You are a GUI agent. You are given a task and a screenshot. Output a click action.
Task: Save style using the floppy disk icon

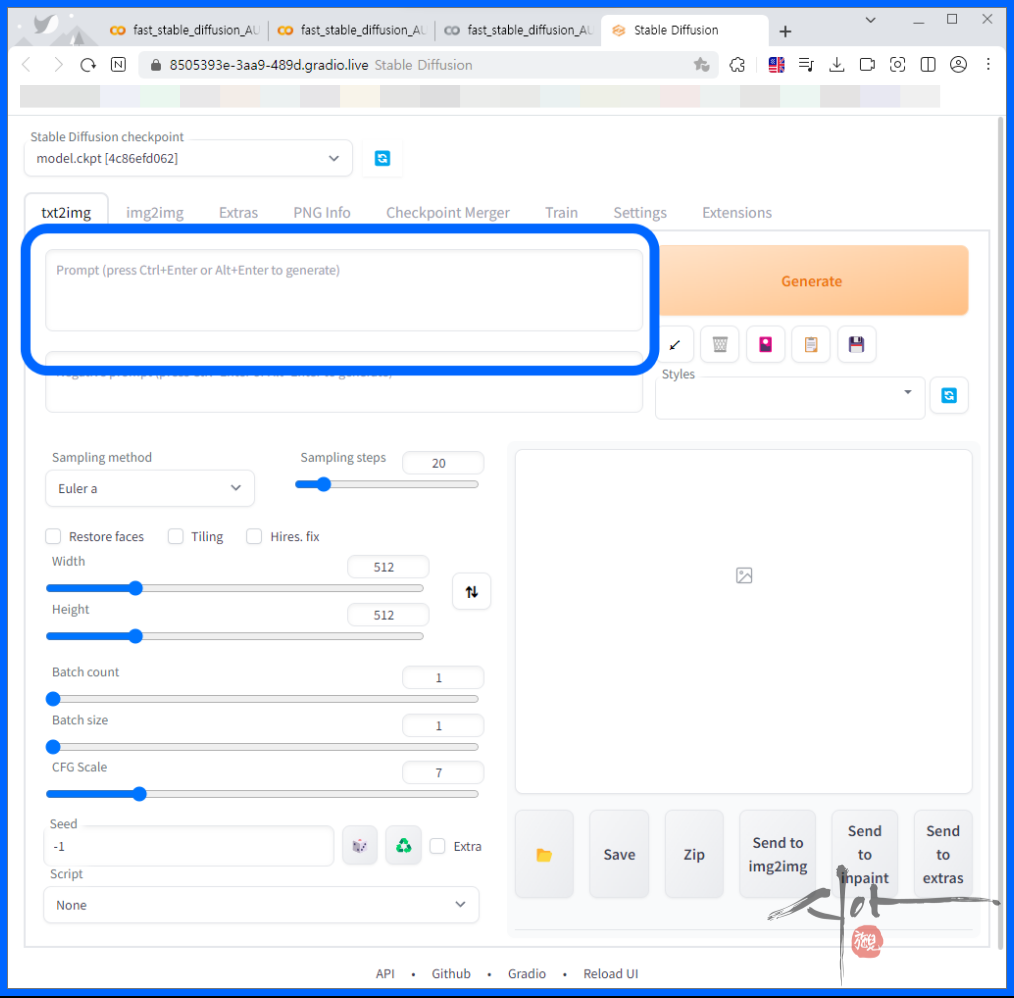click(x=857, y=345)
